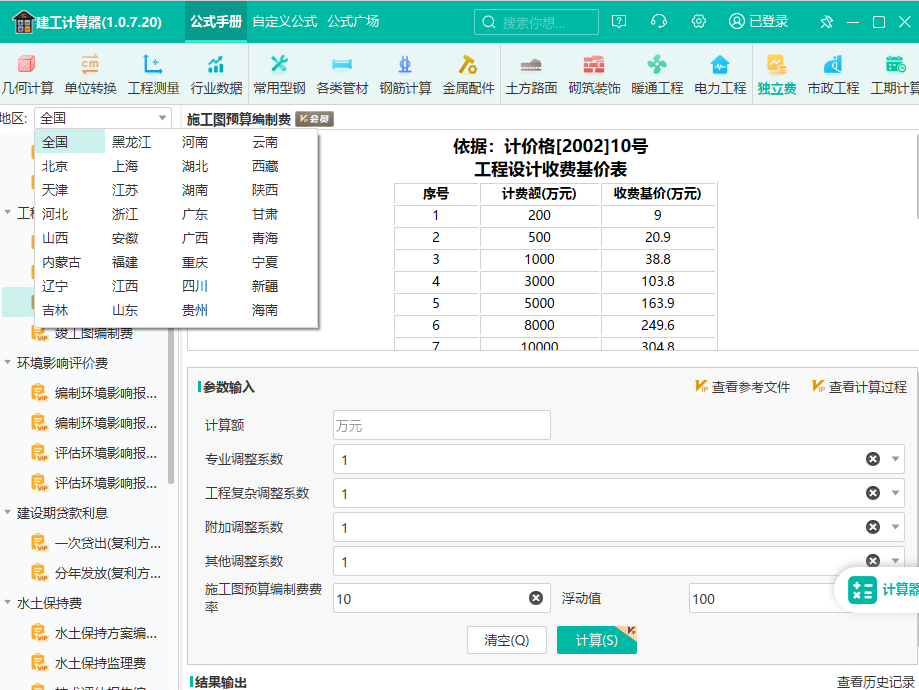Screen dimensions: 919x690
Task: Open the 砌筑装饰 masonry decoration tool
Action: pos(594,74)
